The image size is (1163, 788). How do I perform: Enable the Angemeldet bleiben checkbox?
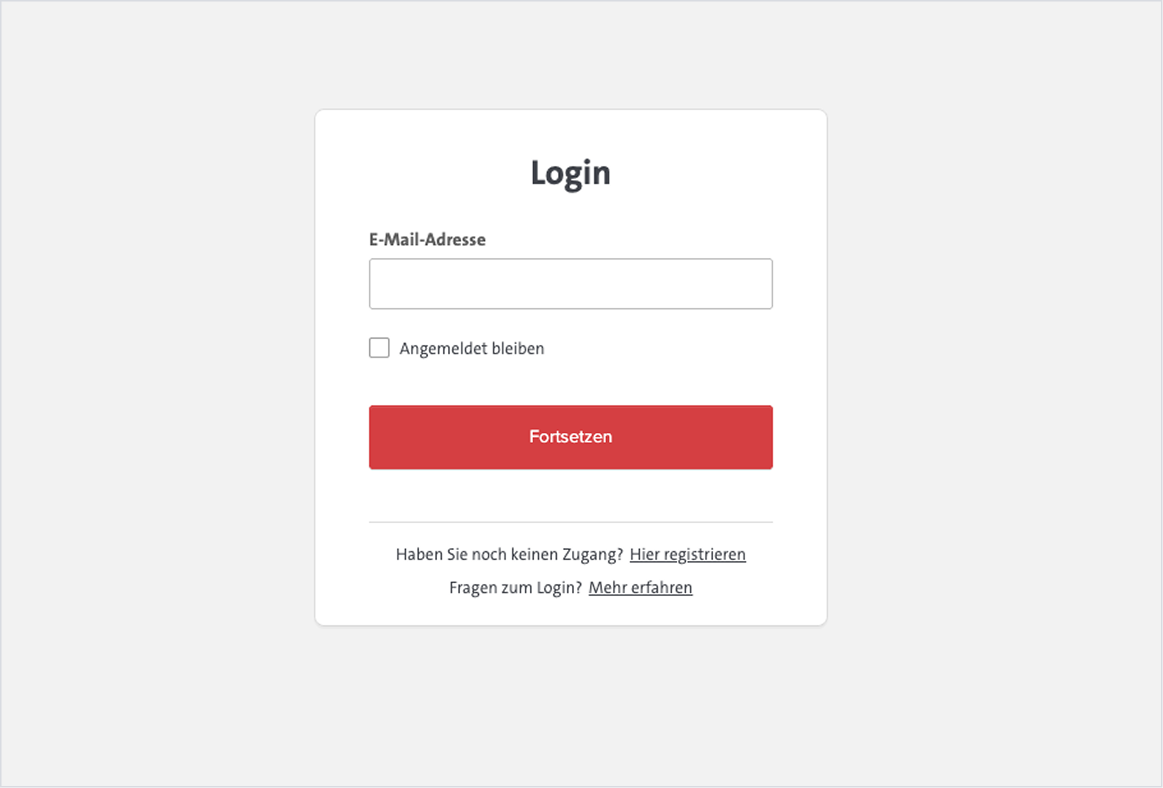[x=379, y=348]
